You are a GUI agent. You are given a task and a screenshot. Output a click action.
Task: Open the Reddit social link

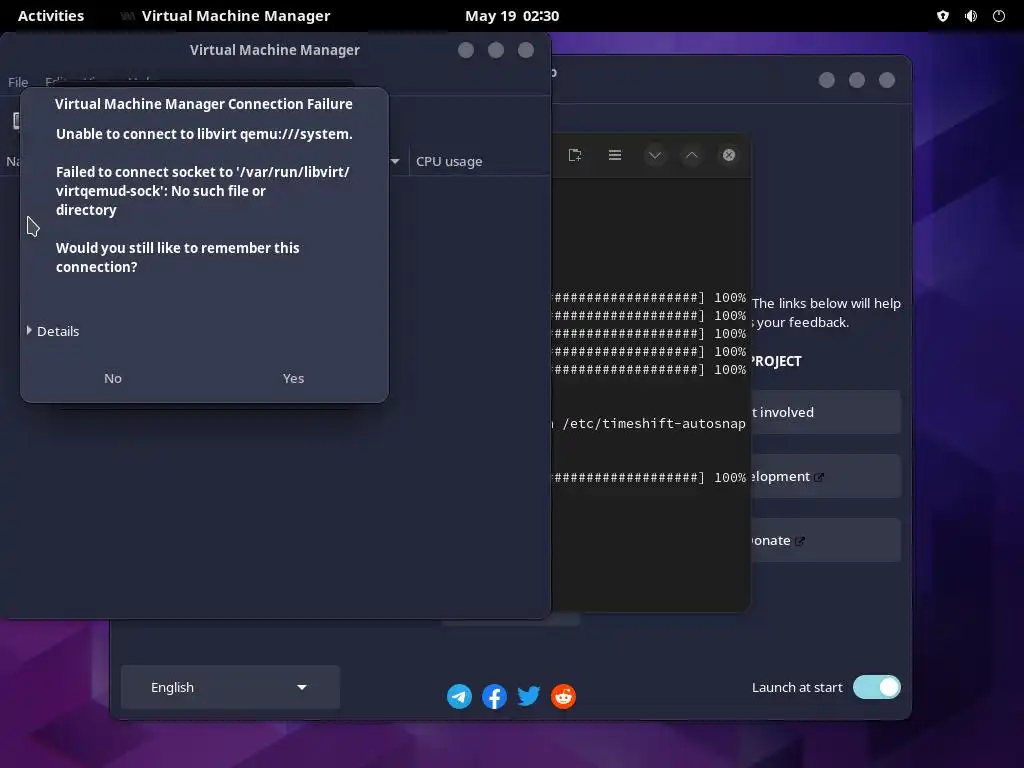tap(563, 696)
